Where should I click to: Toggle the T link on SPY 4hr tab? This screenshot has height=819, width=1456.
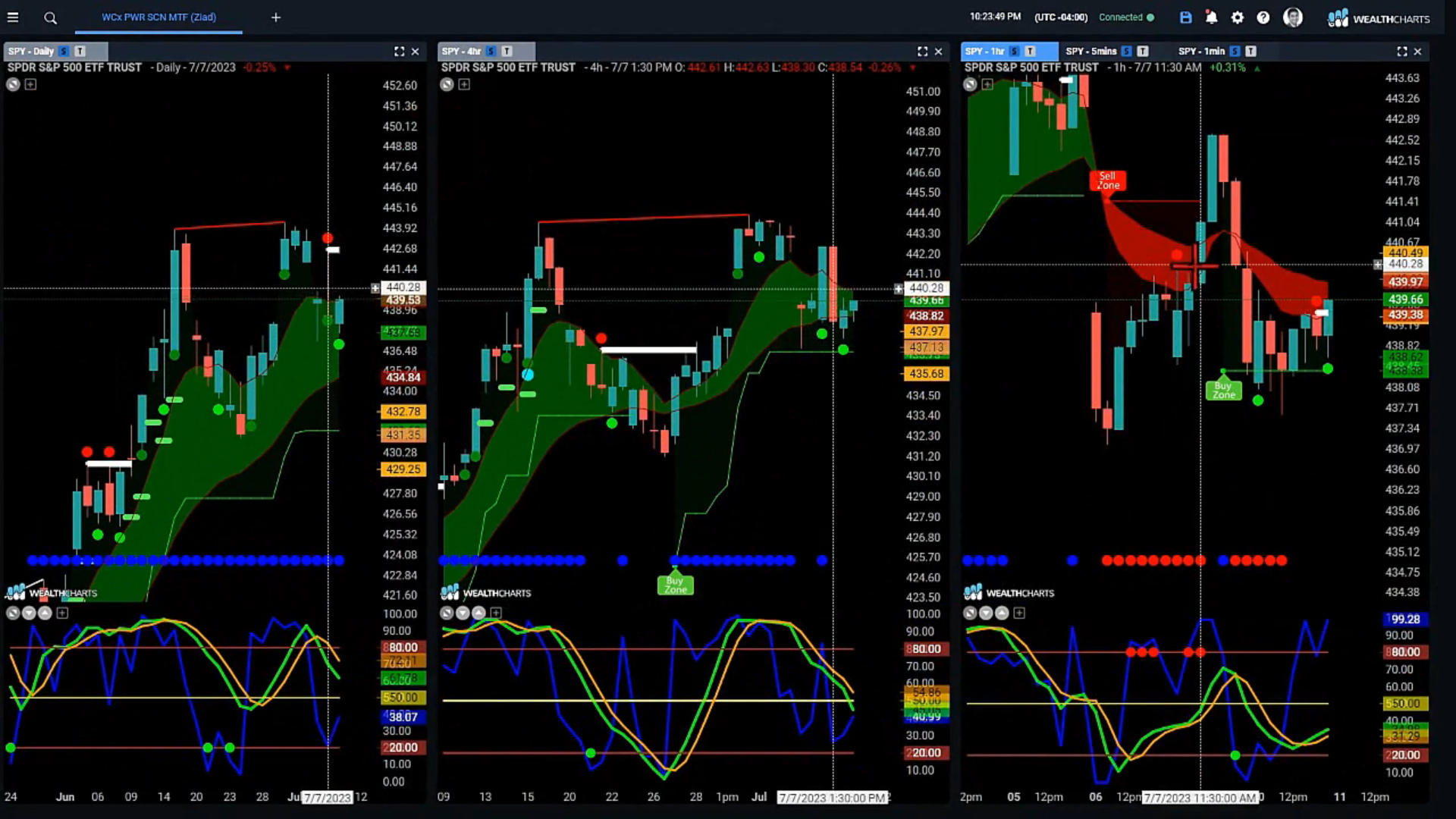[x=507, y=52]
